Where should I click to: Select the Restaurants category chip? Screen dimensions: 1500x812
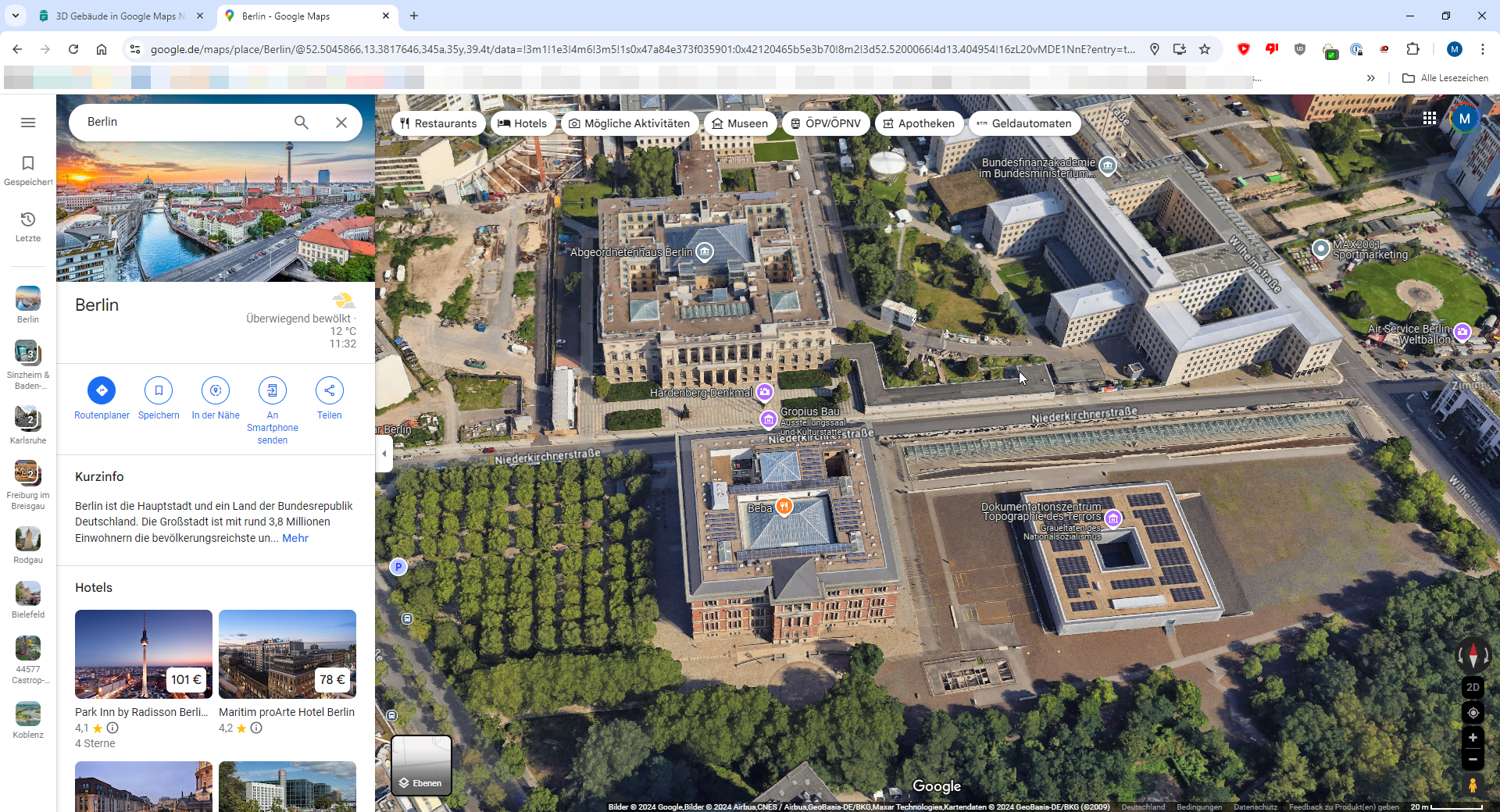438,123
